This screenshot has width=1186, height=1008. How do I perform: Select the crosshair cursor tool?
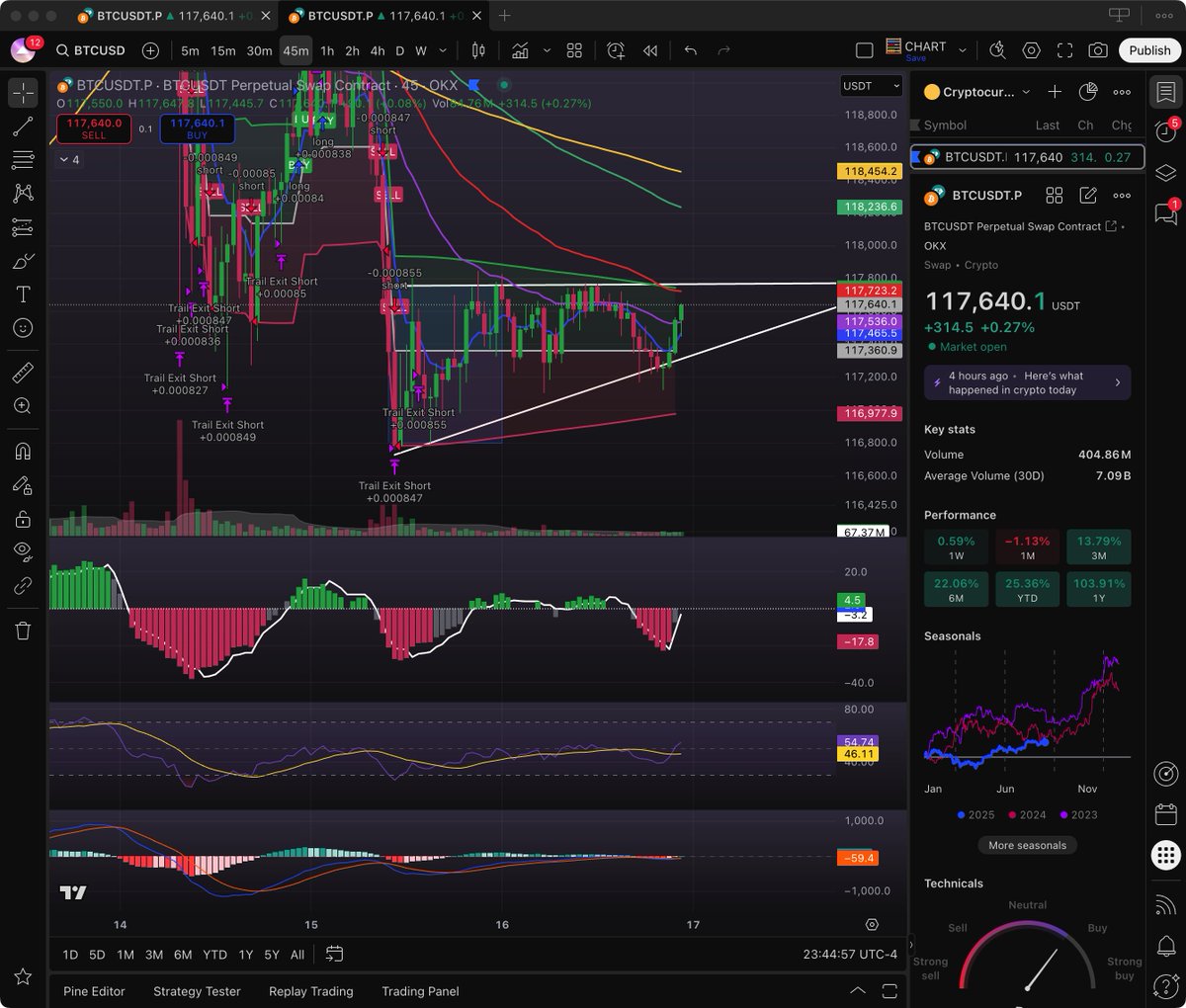pos(23,93)
